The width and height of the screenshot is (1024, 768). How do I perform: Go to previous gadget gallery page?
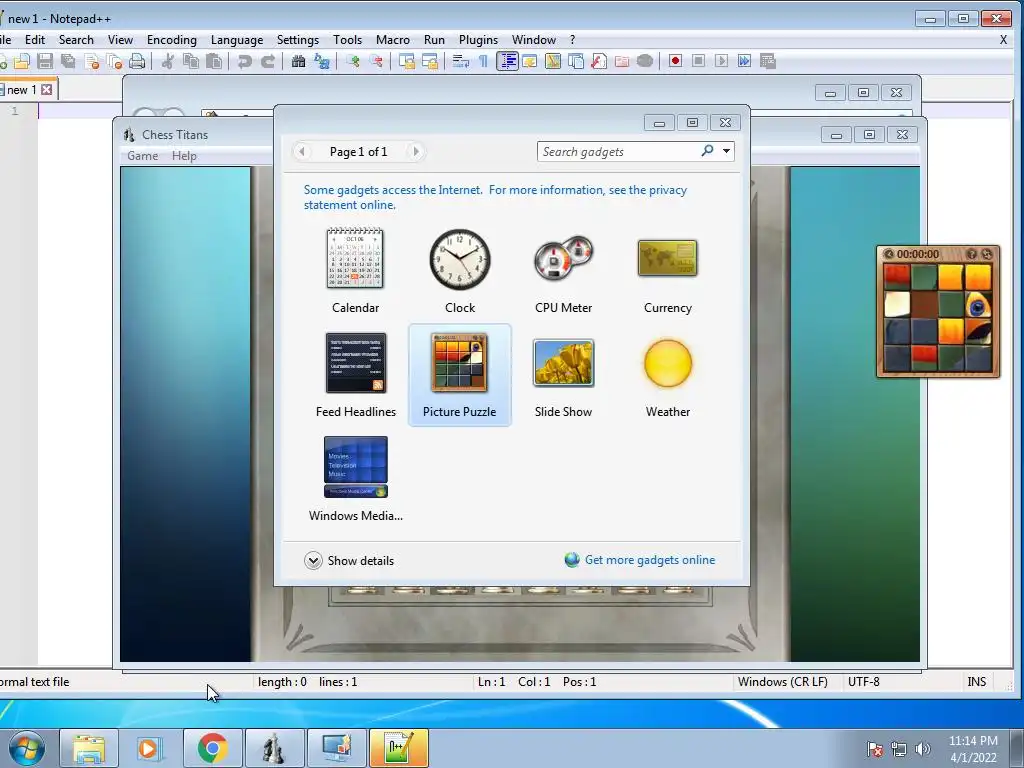click(302, 152)
